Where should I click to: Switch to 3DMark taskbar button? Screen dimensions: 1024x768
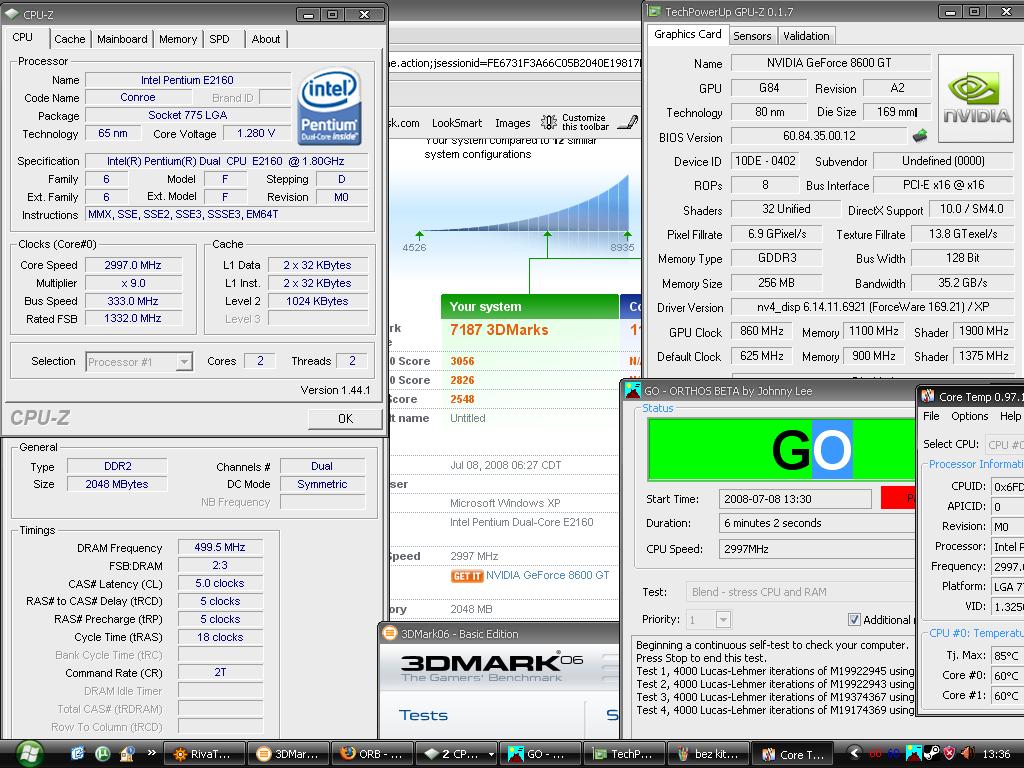coord(288,754)
